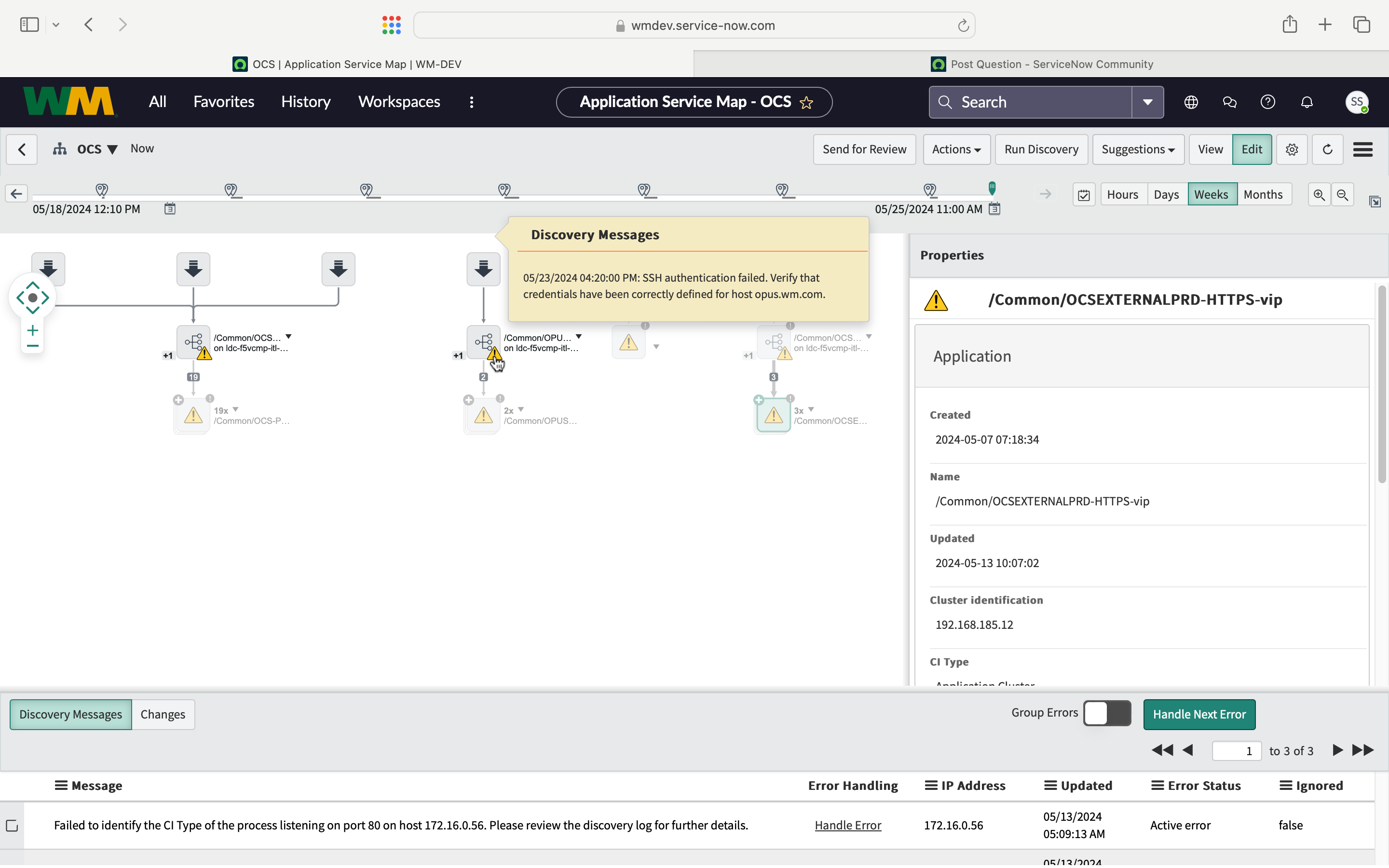This screenshot has width=1389, height=868.
Task: Open the Suggestions dropdown
Action: pos(1138,149)
